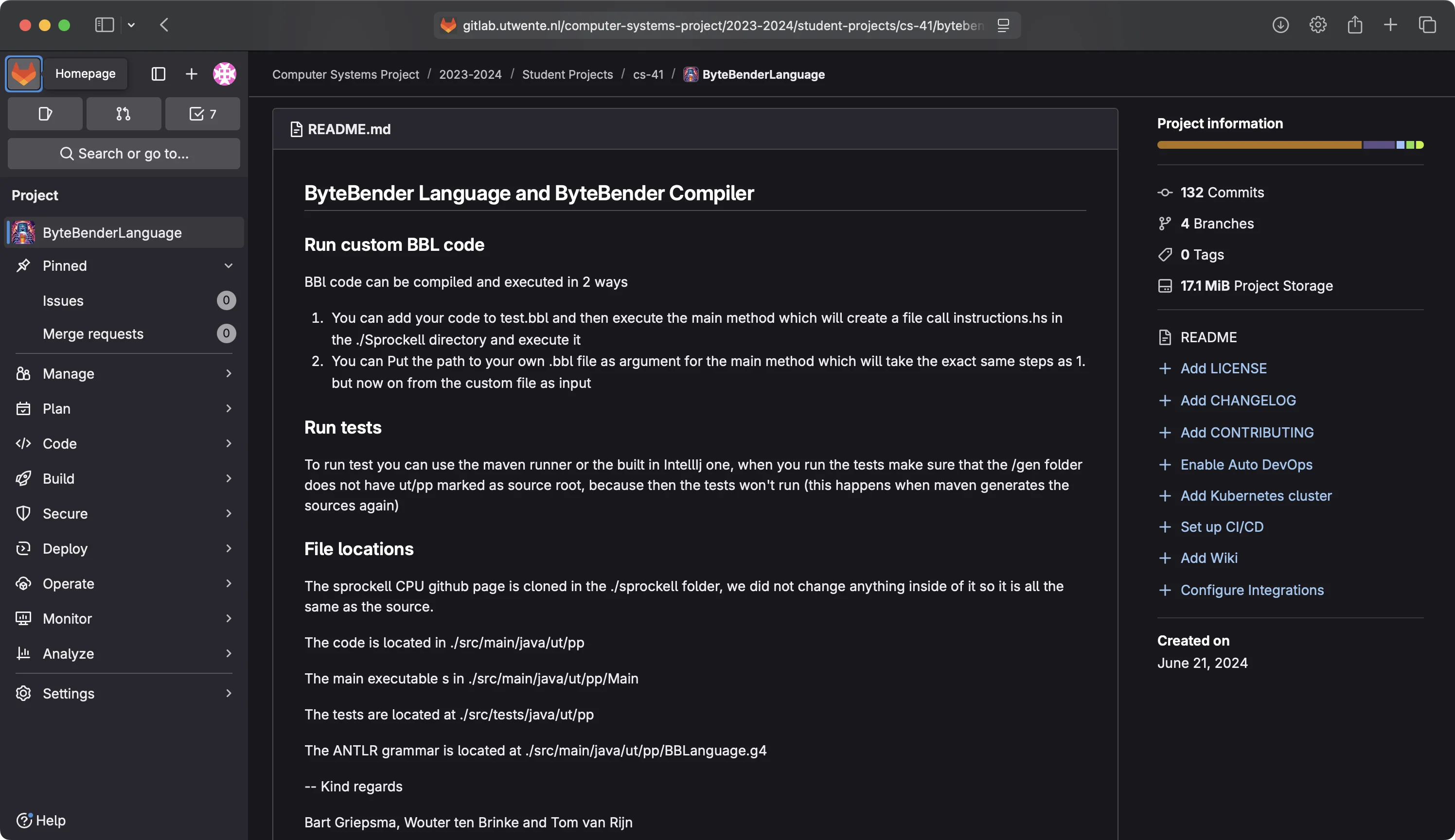Click the Safari share icon

click(1354, 25)
